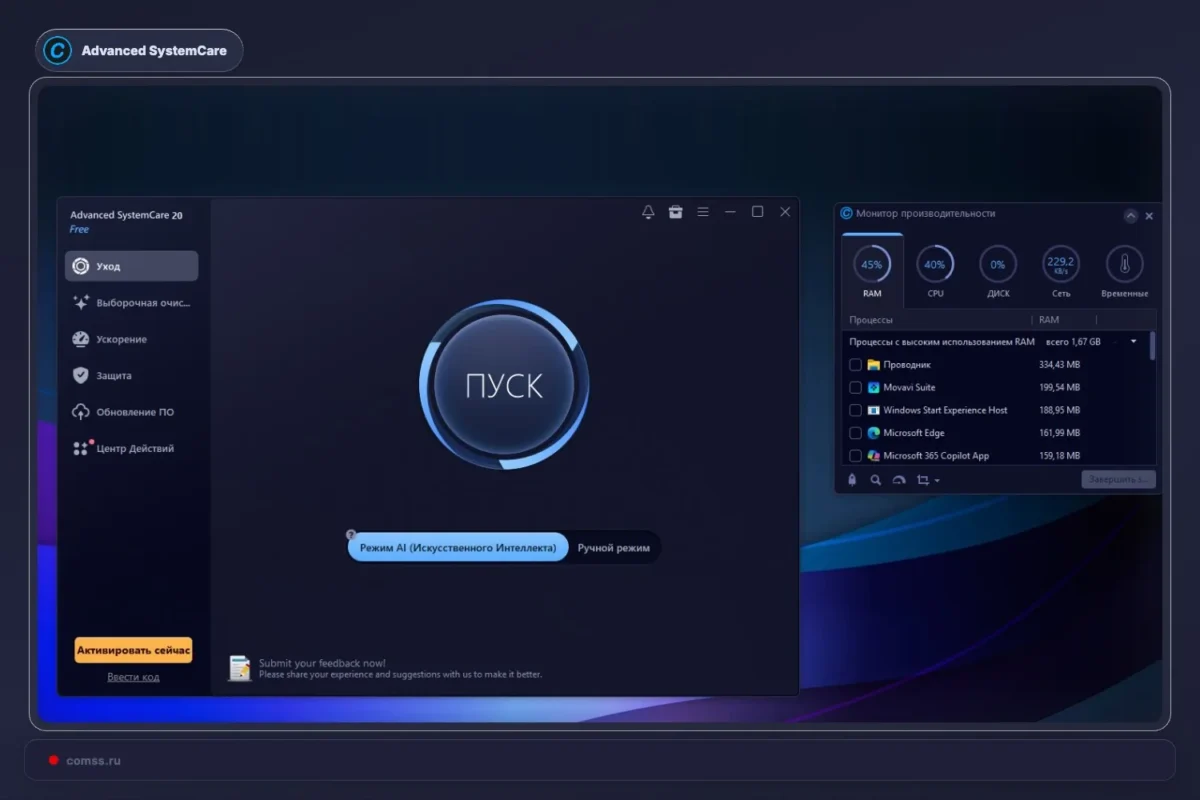Open the toolbox icon in title bar
The height and width of the screenshot is (800, 1200).
[x=675, y=212]
